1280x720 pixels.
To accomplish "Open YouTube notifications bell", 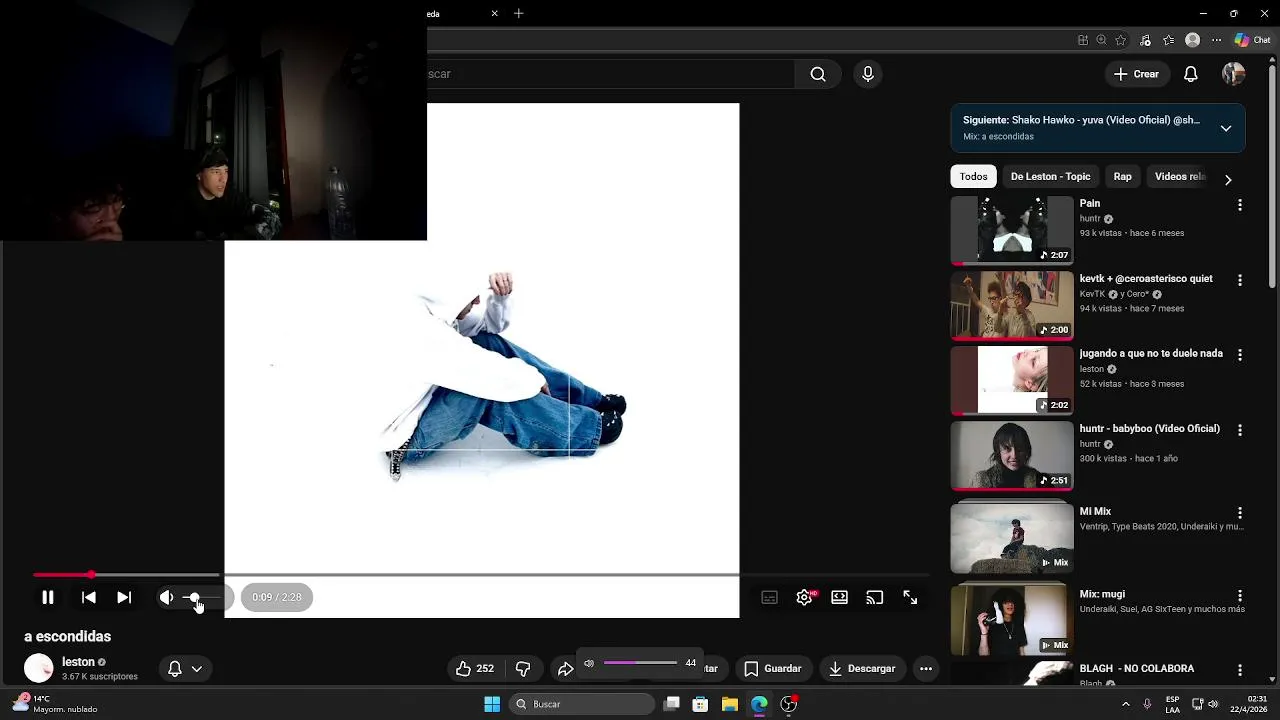I will click(1191, 74).
